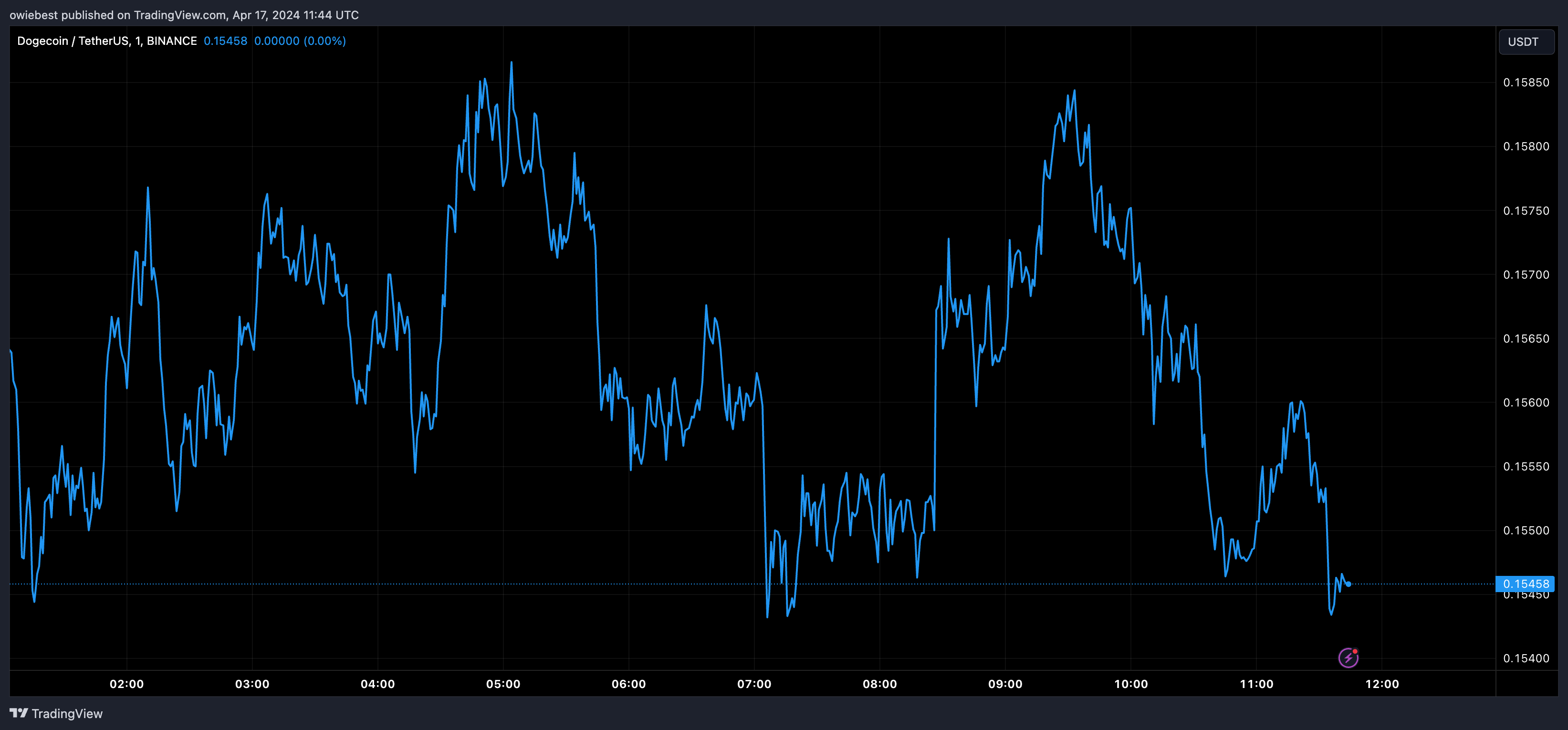Select the 11:00 time axis label
Screen dimensions: 1568x730
(x=1256, y=684)
